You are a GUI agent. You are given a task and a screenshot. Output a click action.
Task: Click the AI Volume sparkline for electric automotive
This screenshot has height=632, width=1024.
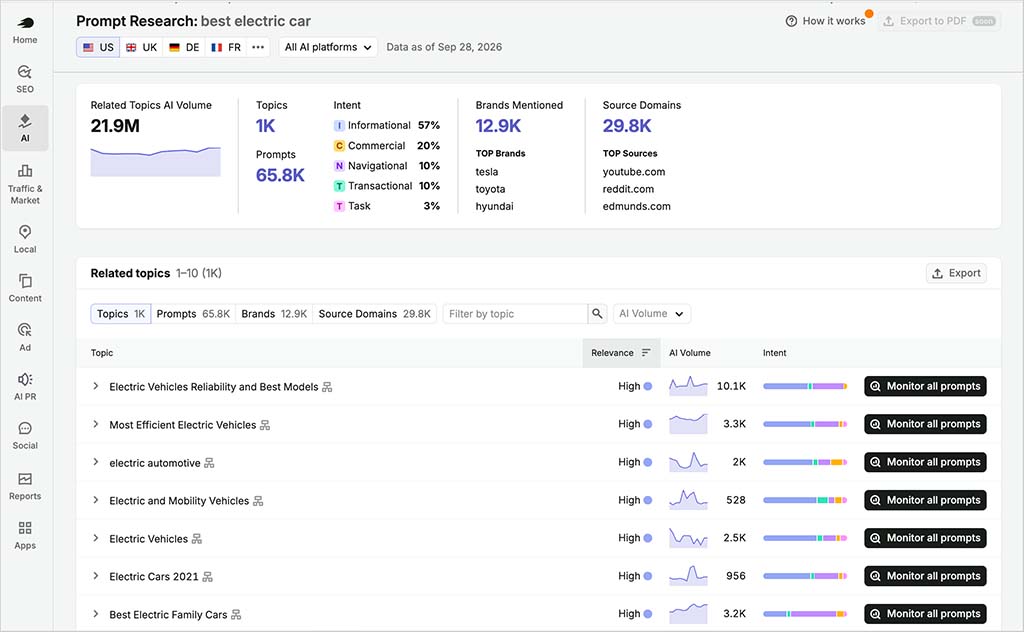click(x=688, y=462)
